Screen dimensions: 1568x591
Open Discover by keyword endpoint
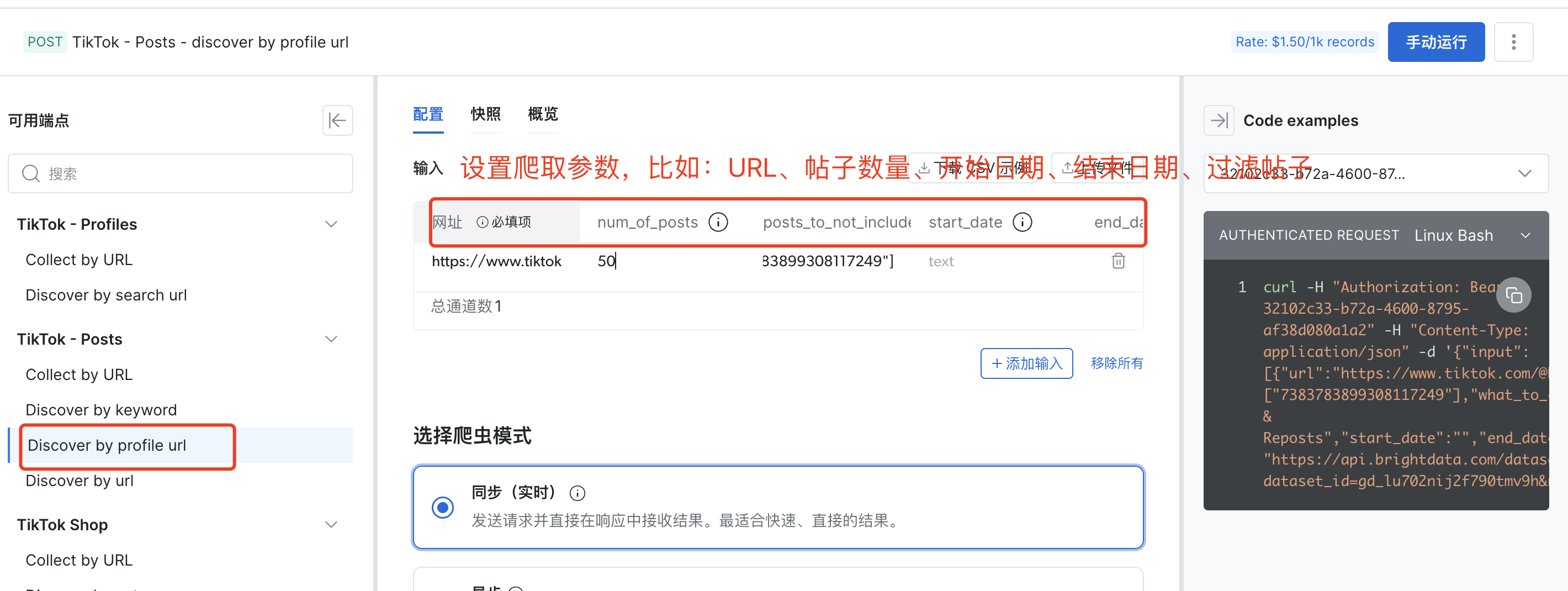[101, 410]
